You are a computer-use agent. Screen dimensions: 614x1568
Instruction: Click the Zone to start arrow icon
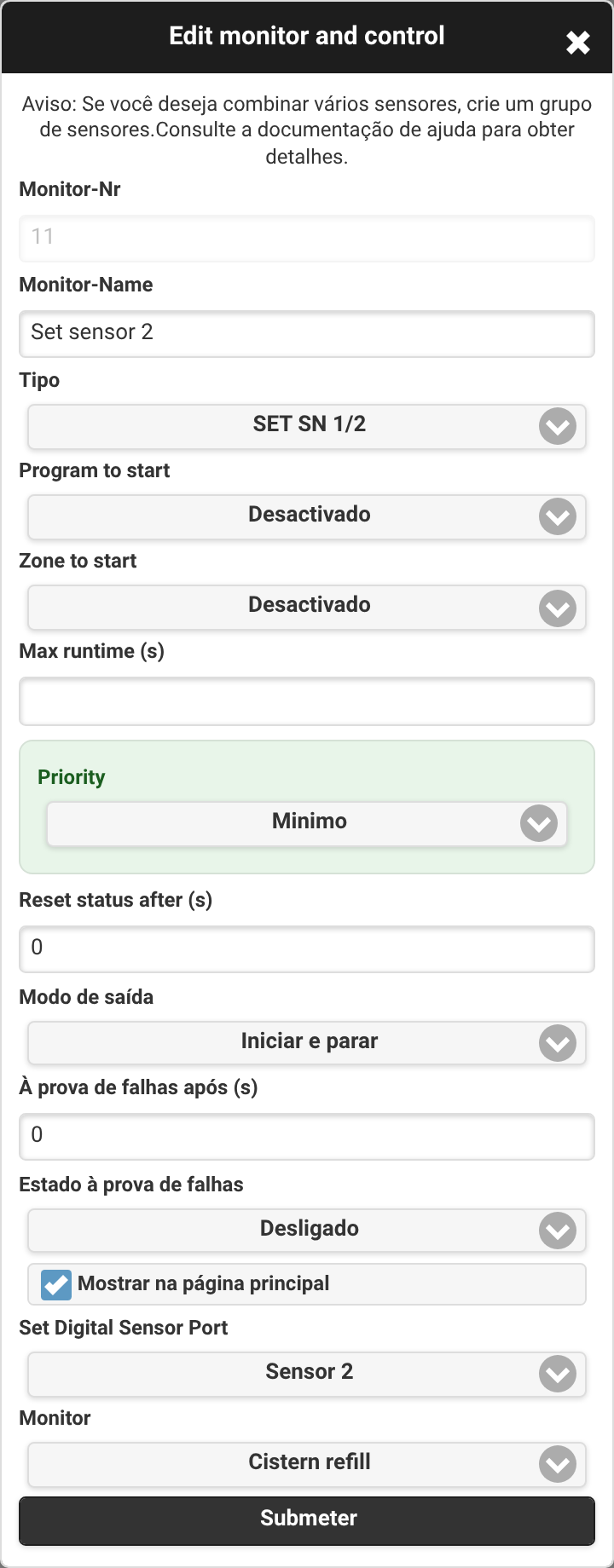click(558, 608)
